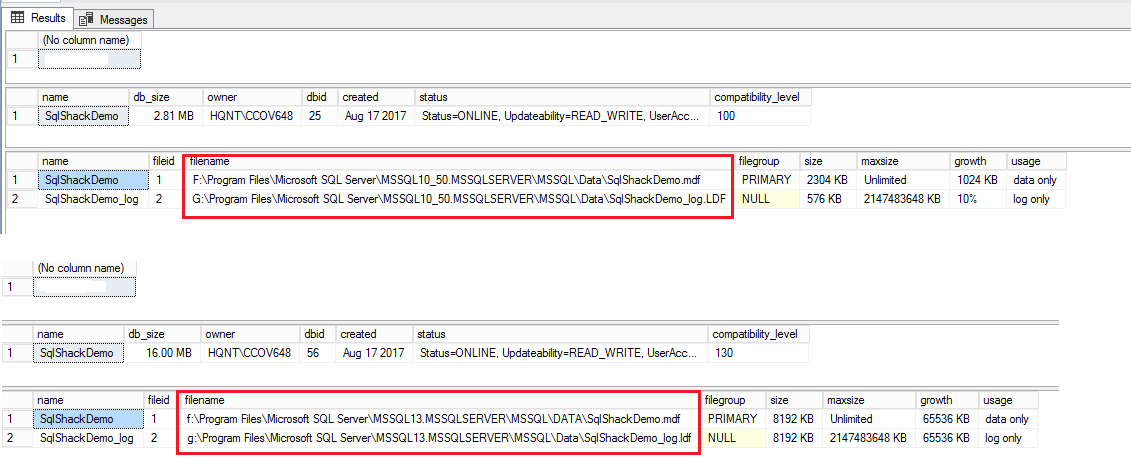Click compatibility_level header above value 130
This screenshot has height=468, width=1131.
pyautogui.click(x=759, y=335)
